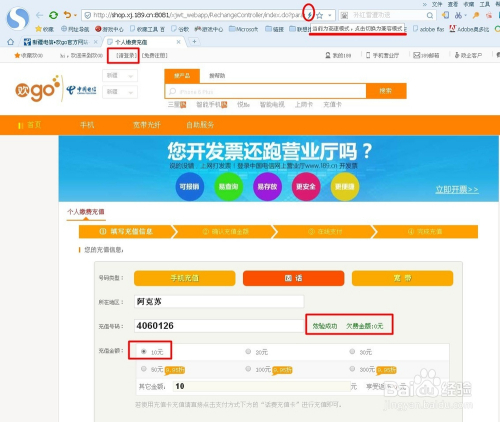This screenshot has height=422, width=500.
Task: Open a new tab with plus button
Action: (194, 42)
